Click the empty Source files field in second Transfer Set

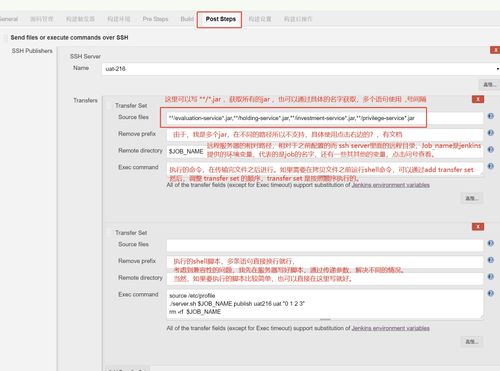(x=325, y=245)
